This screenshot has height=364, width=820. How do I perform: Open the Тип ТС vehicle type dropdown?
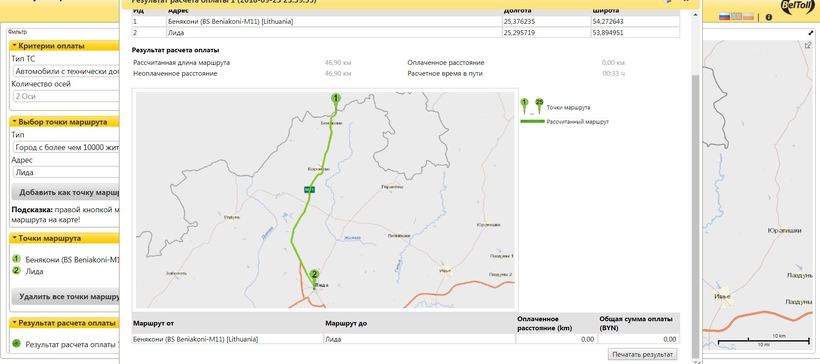coord(66,71)
